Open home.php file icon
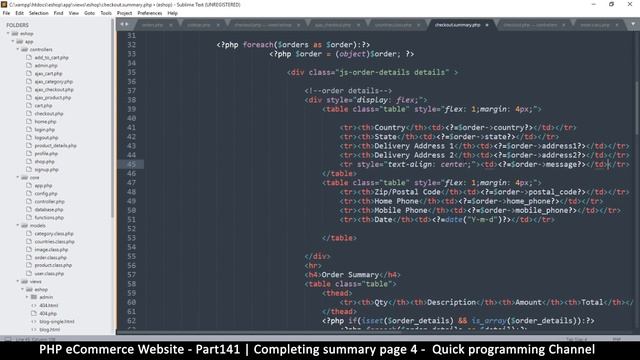Image resolution: width=640 pixels, height=360 pixels. (29, 122)
